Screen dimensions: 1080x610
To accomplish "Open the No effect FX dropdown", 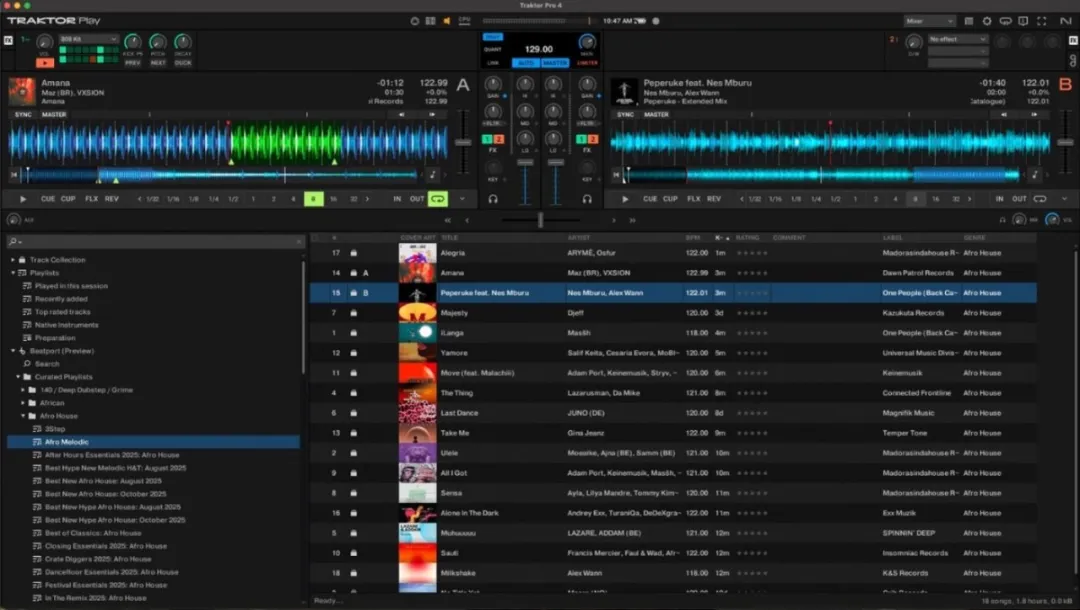I will (x=957, y=39).
